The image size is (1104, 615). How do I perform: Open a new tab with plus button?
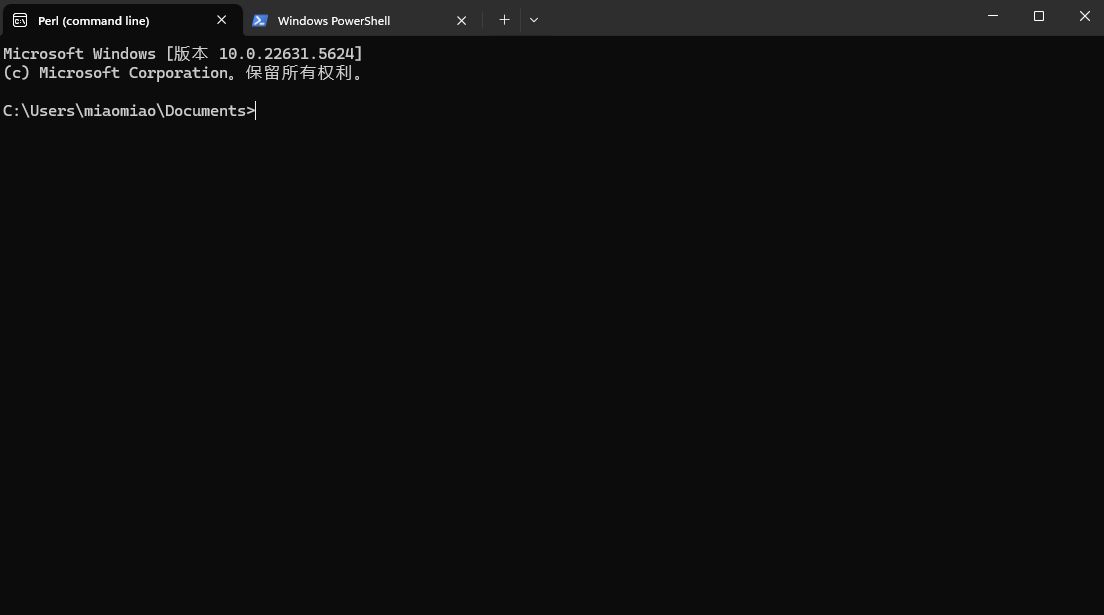[504, 20]
